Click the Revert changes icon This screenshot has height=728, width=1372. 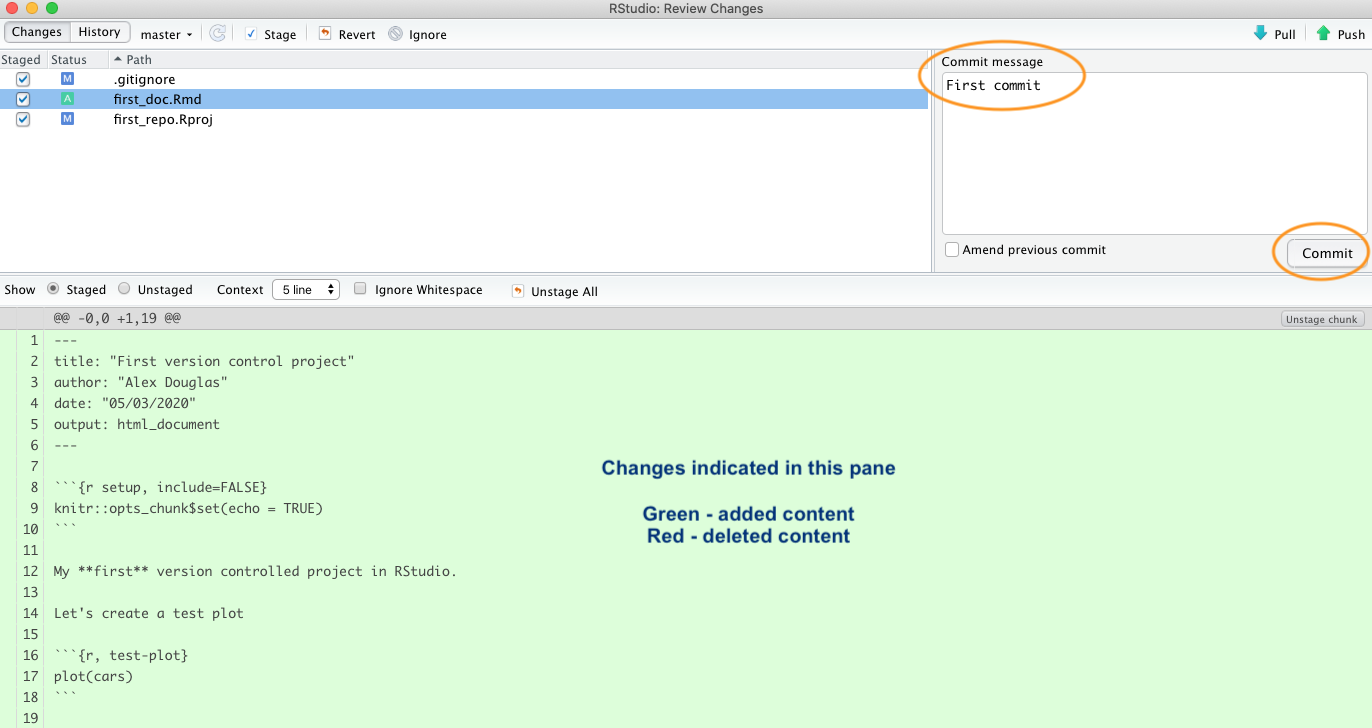tap(325, 34)
